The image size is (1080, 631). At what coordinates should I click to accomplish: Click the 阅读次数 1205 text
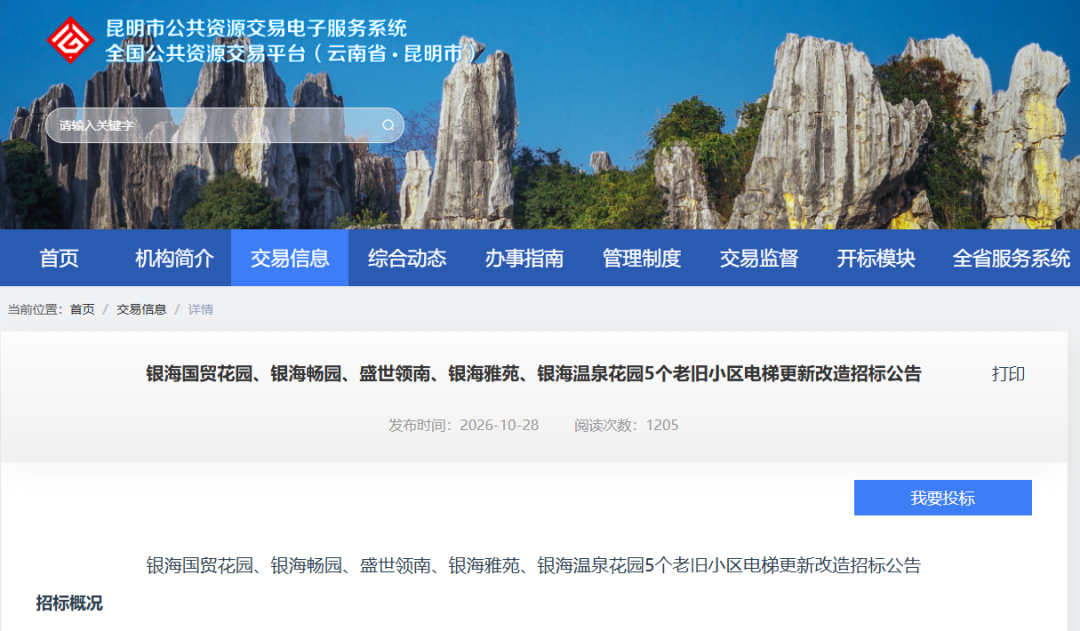pyautogui.click(x=626, y=425)
